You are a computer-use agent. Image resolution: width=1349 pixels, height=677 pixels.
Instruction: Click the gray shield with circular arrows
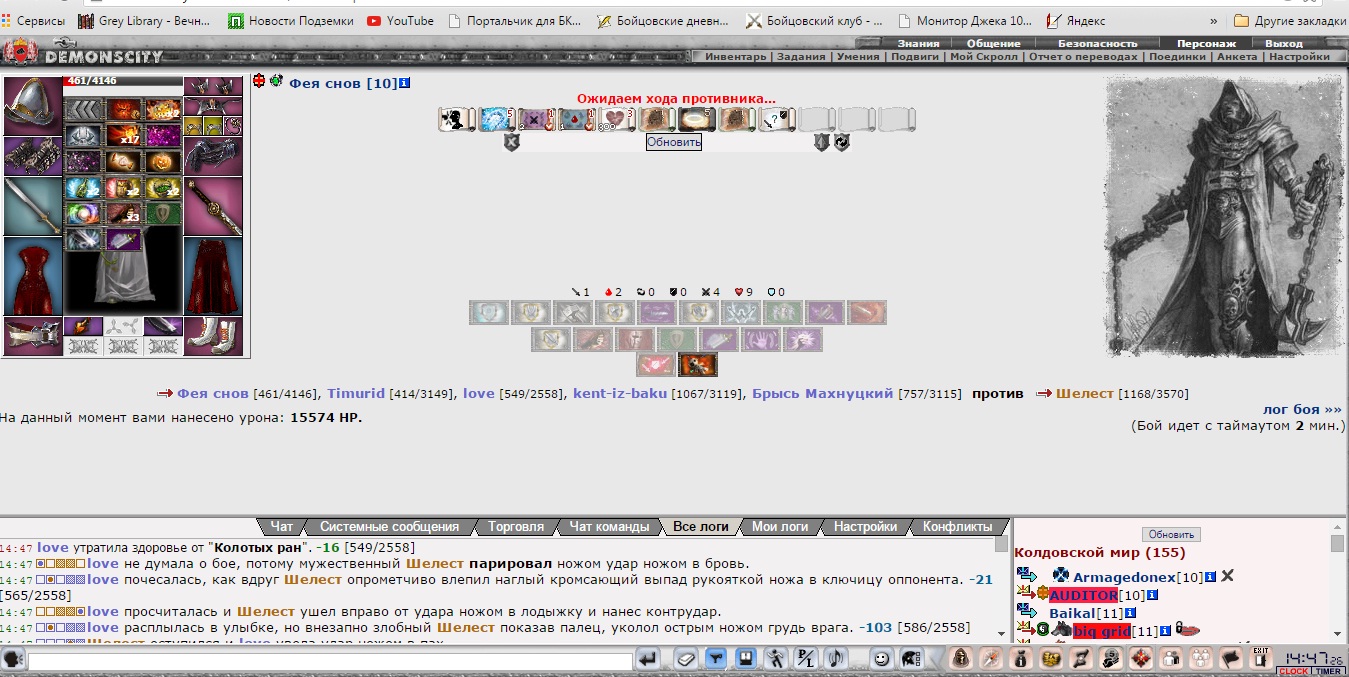tap(842, 143)
